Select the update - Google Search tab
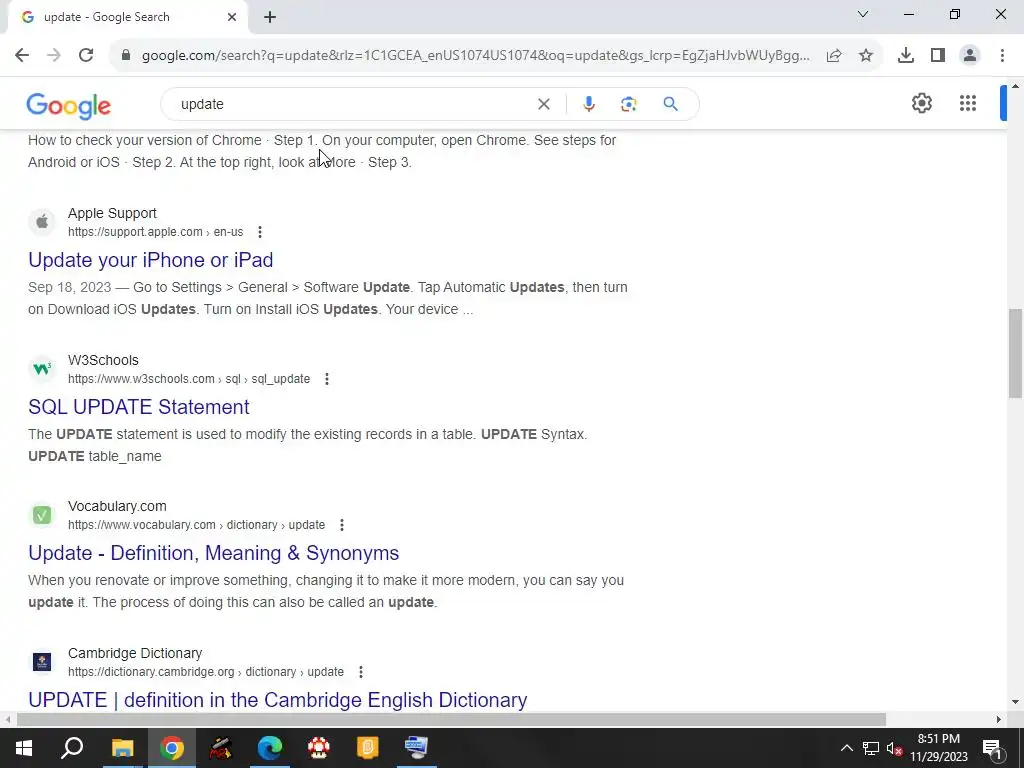 coord(127,17)
